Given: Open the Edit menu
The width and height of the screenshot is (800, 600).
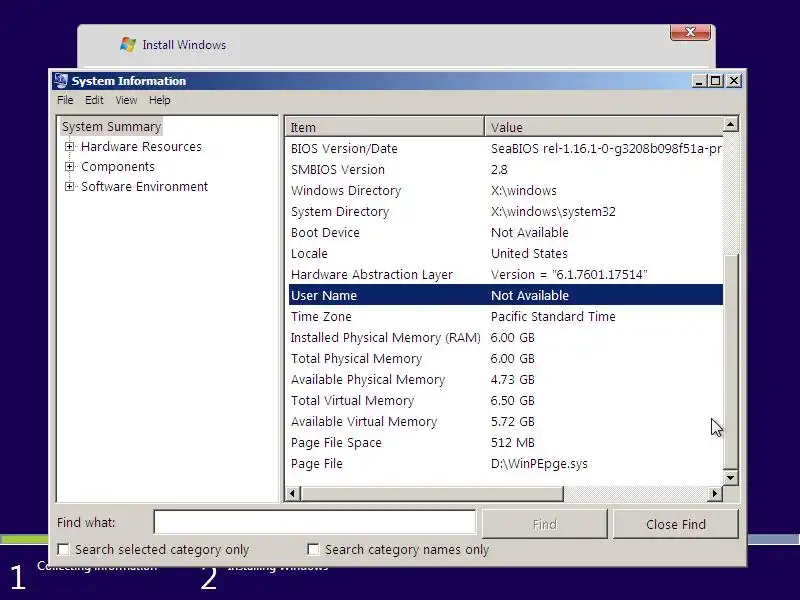Looking at the screenshot, I should pyautogui.click(x=94, y=100).
